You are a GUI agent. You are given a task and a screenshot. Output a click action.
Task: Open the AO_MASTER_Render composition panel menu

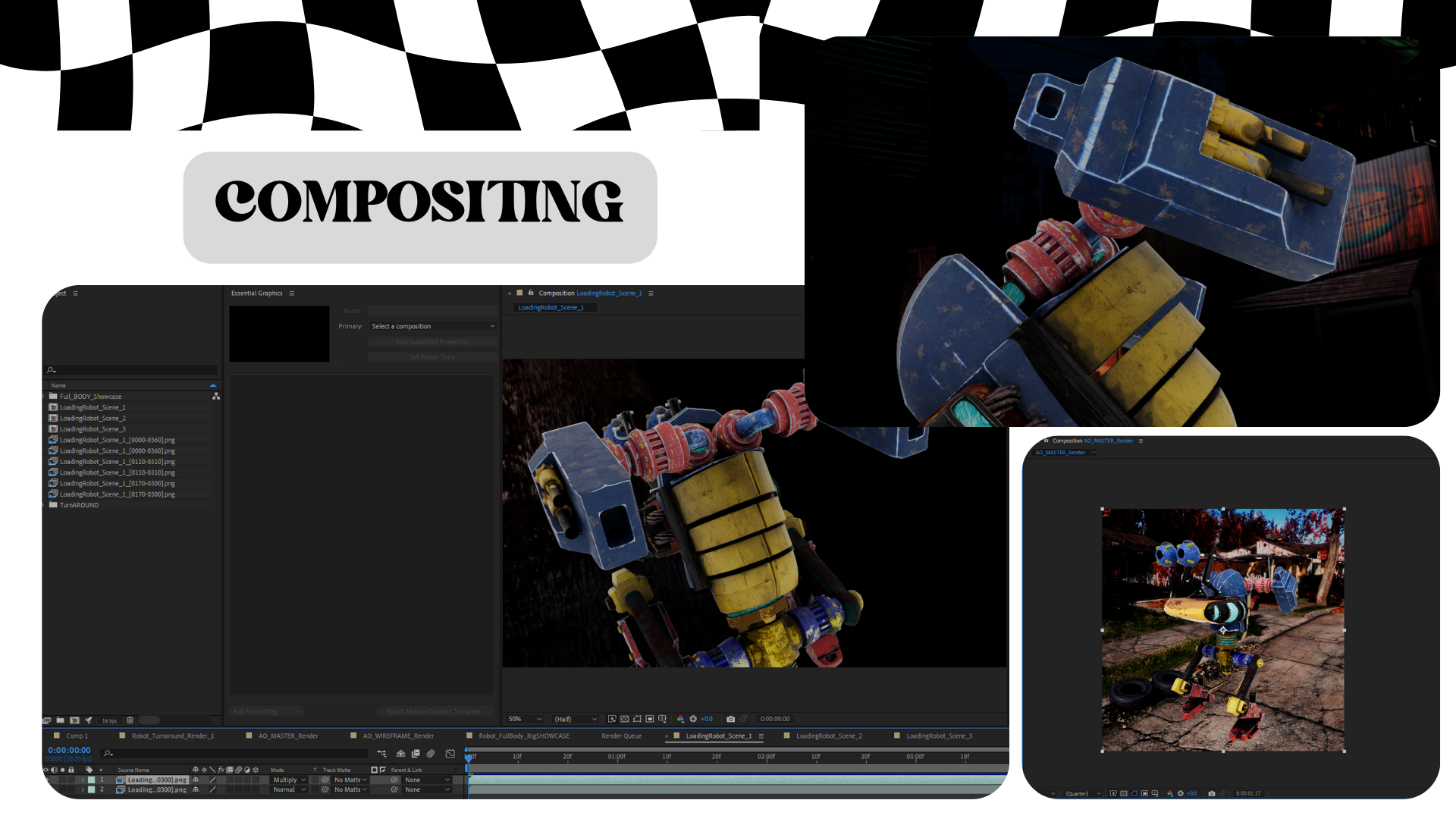coord(1141,441)
